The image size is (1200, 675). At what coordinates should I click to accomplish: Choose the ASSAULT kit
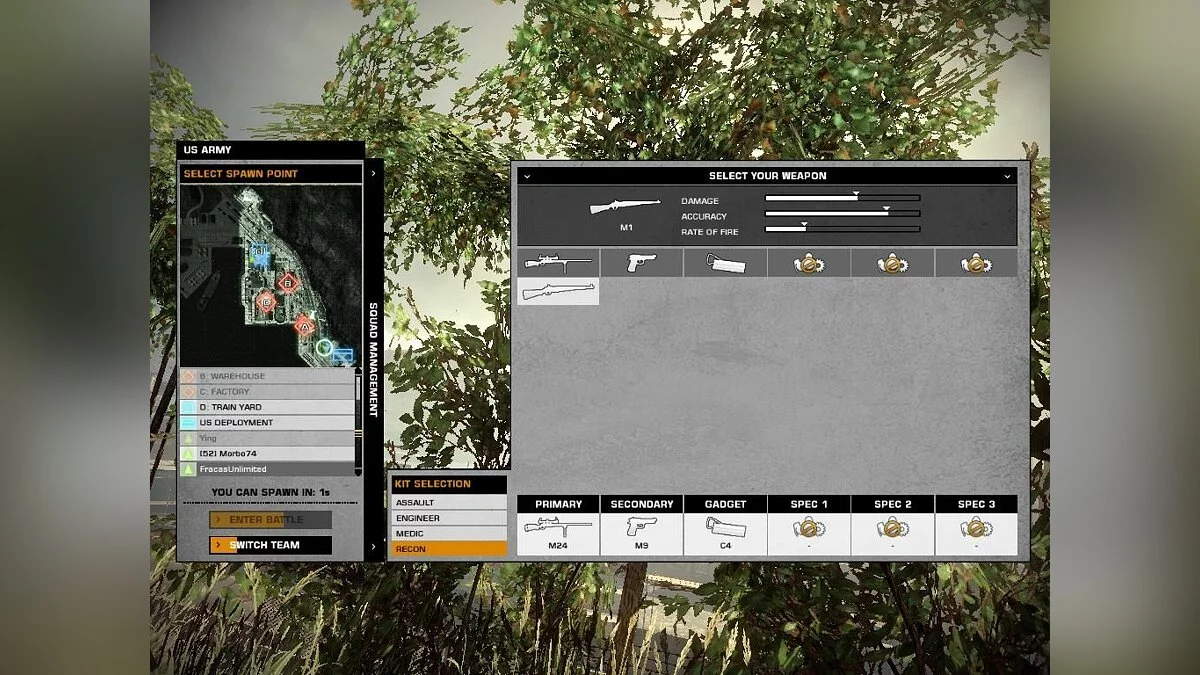[x=449, y=503]
